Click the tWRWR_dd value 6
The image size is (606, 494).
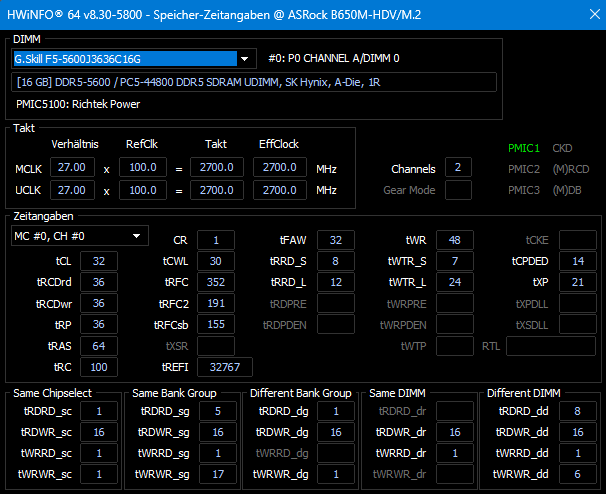tap(577, 474)
